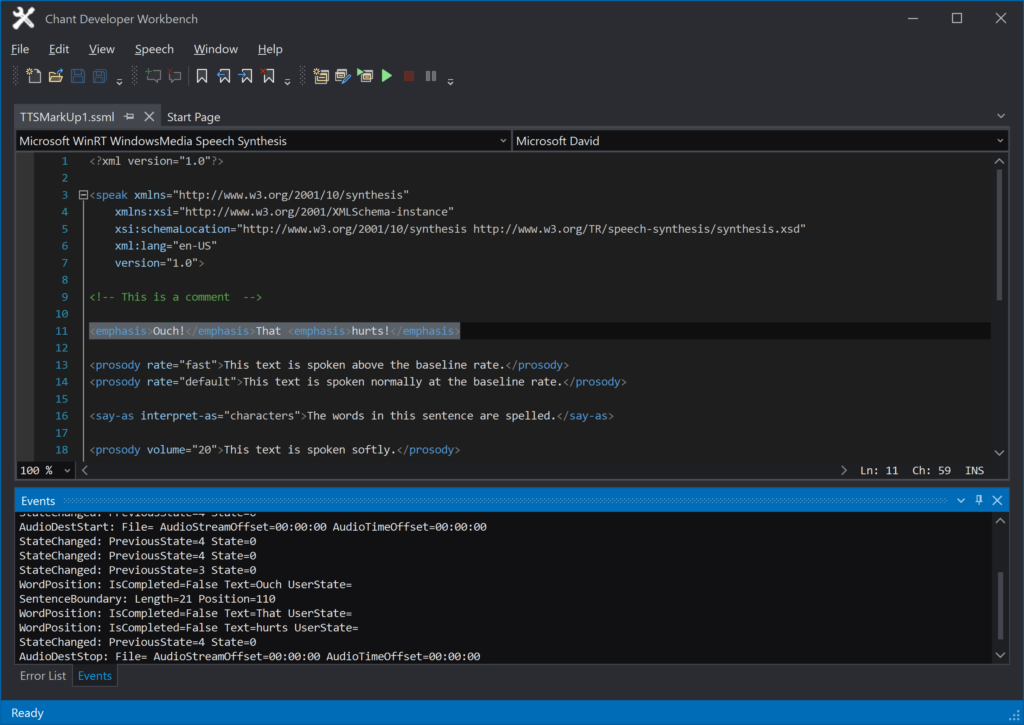This screenshot has height=725, width=1024.
Task: Comment out the selected lines
Action: pyautogui.click(x=153, y=76)
